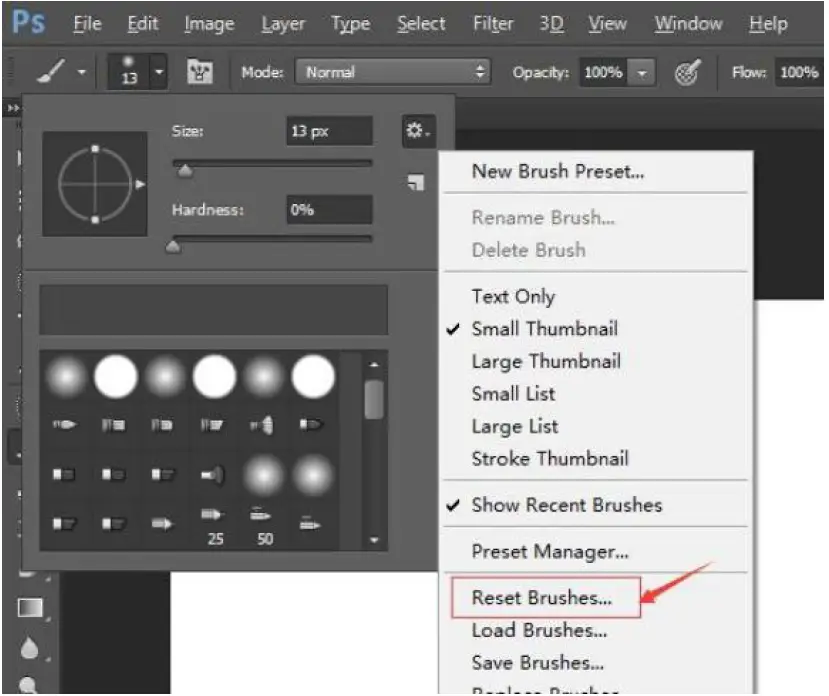The height and width of the screenshot is (696, 829).
Task: Select first hard round brush thumbnail
Action: point(115,377)
